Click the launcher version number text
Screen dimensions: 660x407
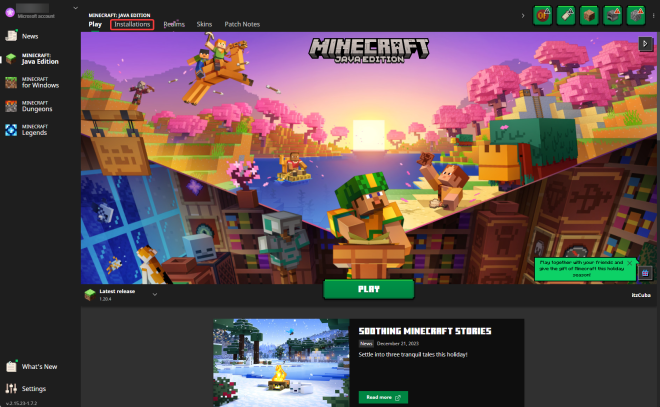pos(21,403)
